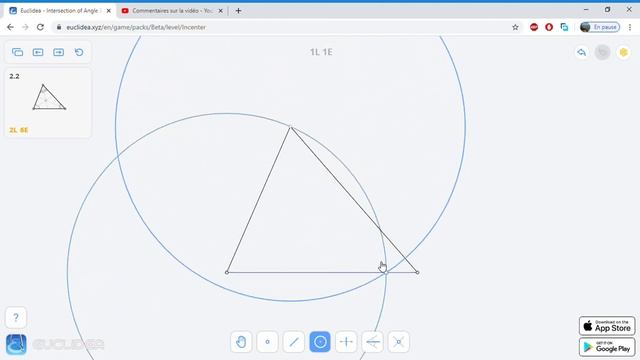Restart the current level
The image size is (640, 360).
coord(79,52)
